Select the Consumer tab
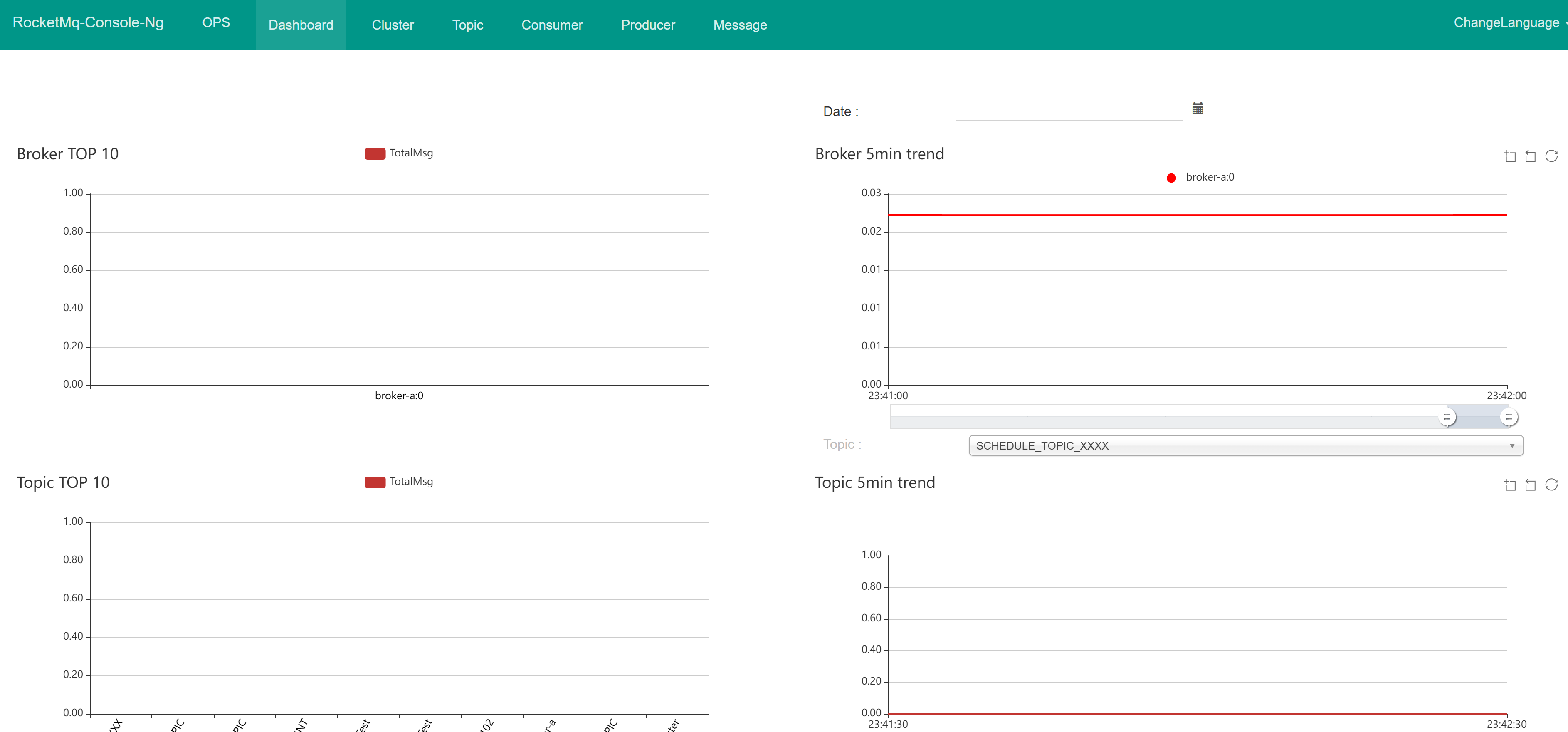 point(552,25)
